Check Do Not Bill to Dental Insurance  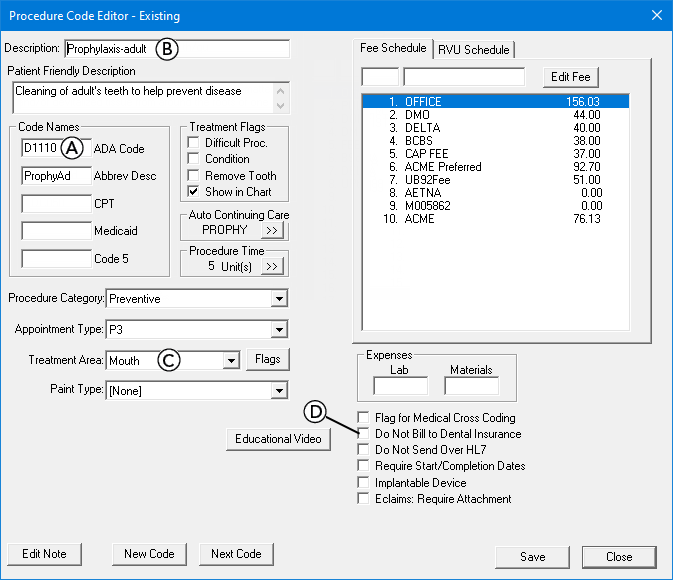point(363,434)
